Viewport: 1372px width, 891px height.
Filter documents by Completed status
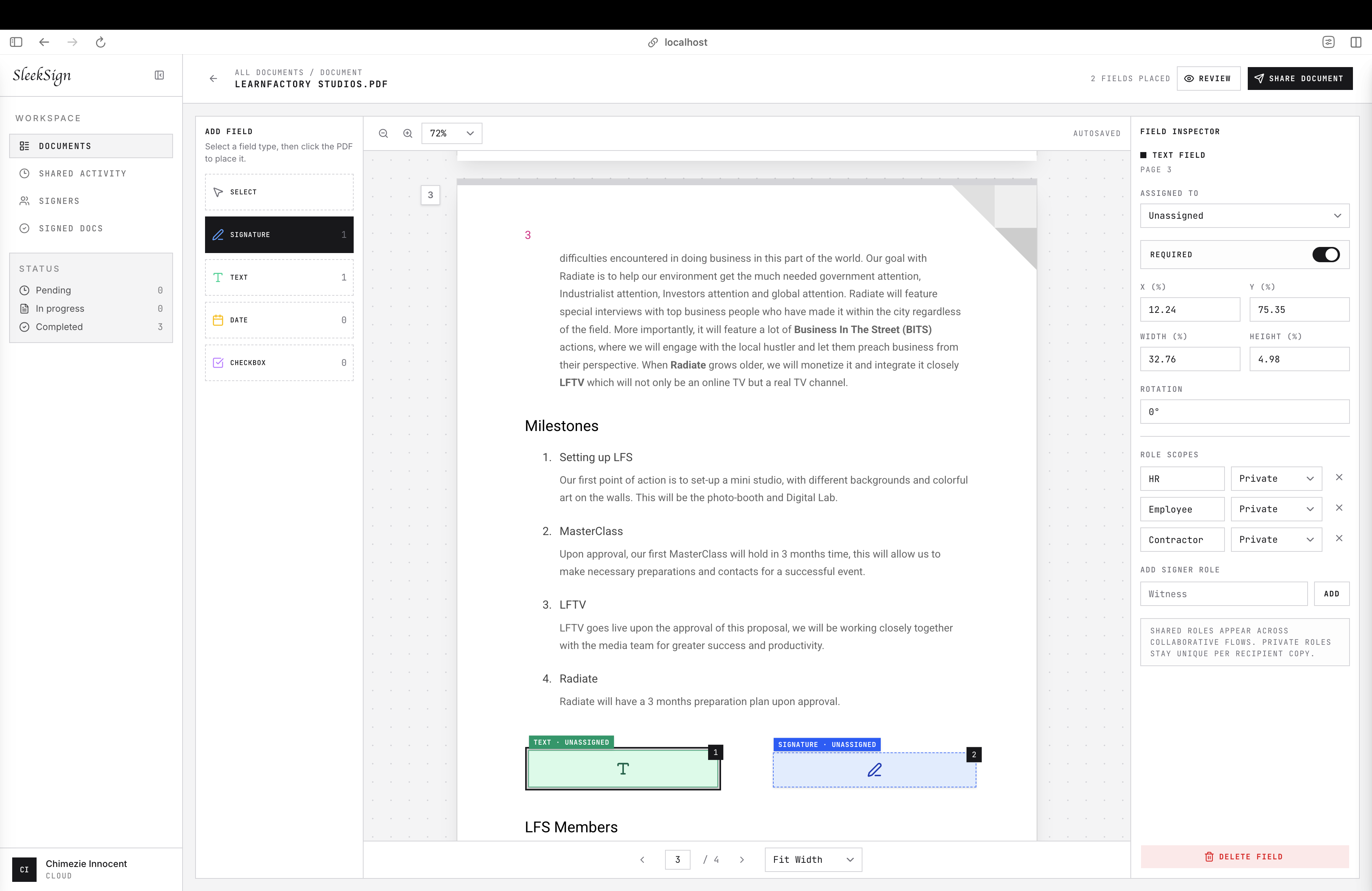91,327
